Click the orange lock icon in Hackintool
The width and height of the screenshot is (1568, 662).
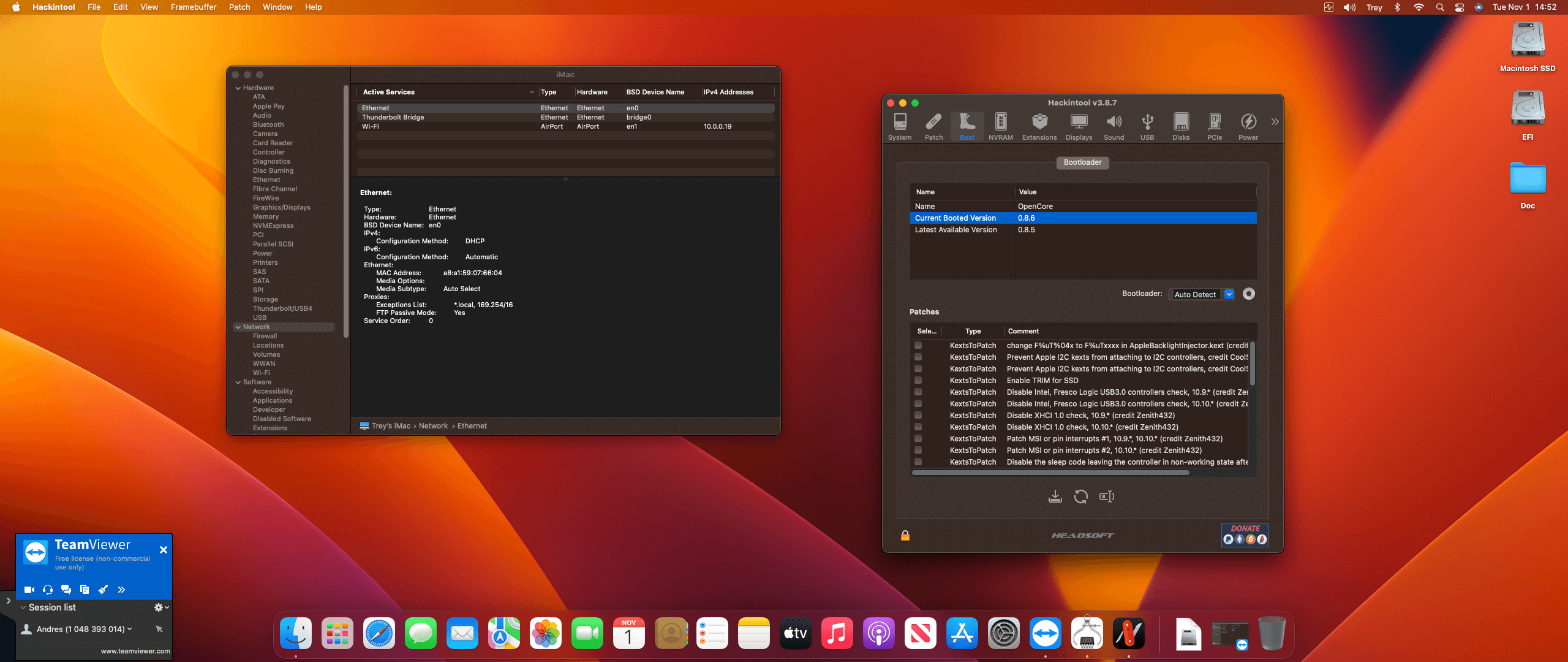tap(905, 536)
